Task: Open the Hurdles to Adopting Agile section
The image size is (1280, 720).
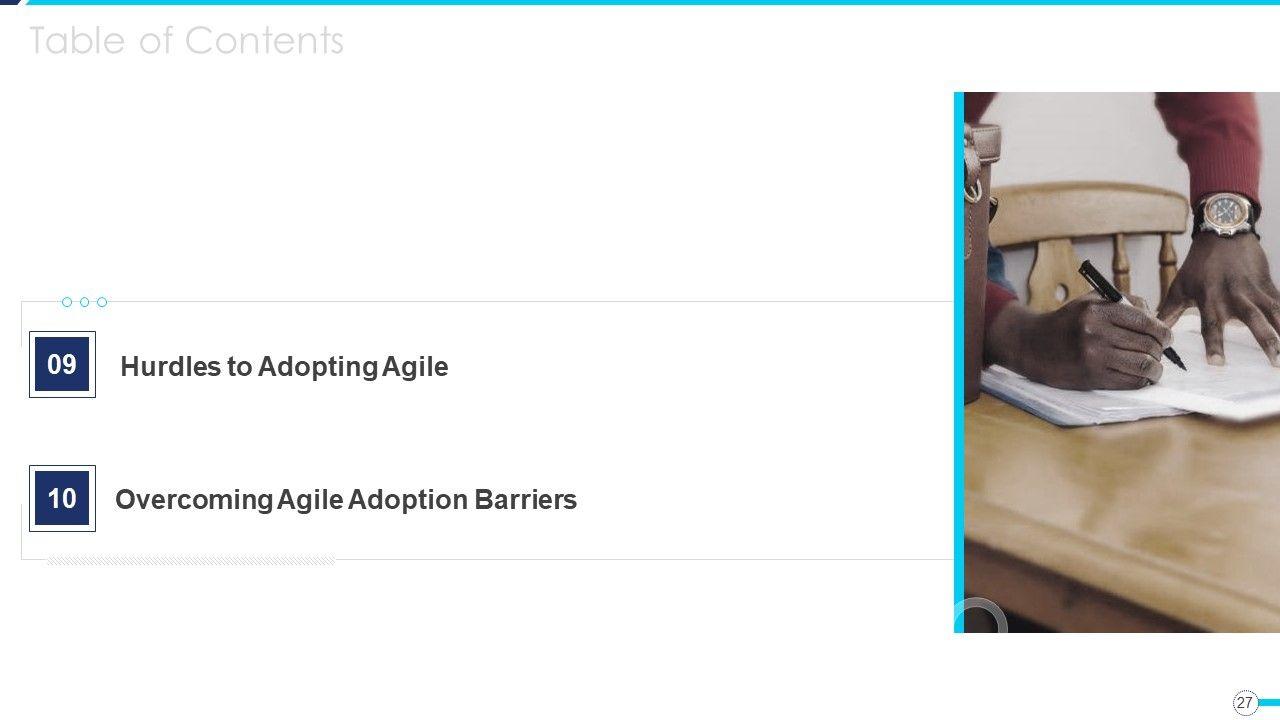Action: click(284, 367)
